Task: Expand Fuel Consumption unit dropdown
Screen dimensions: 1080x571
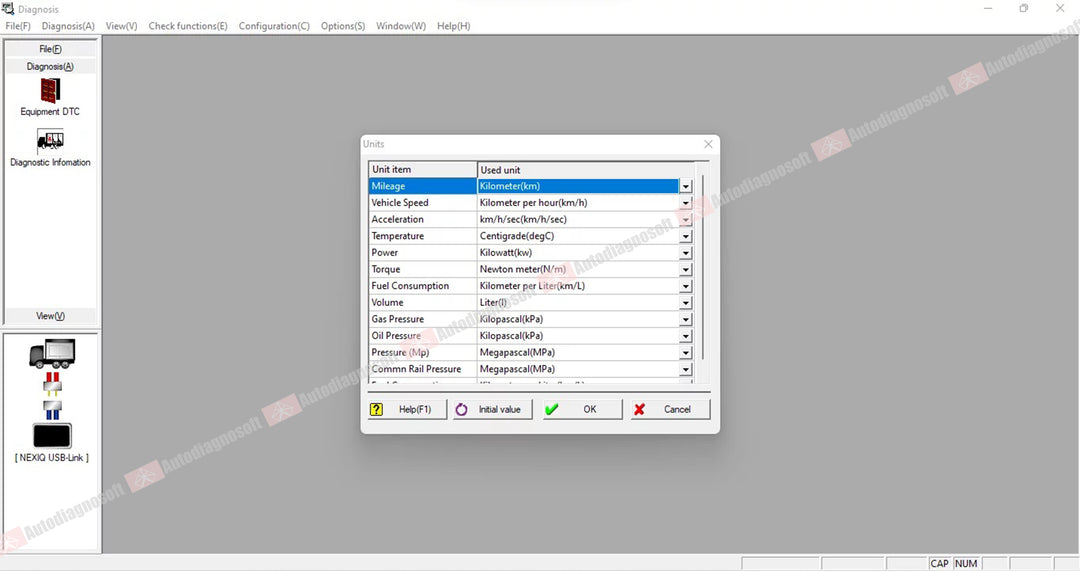Action: pos(685,286)
